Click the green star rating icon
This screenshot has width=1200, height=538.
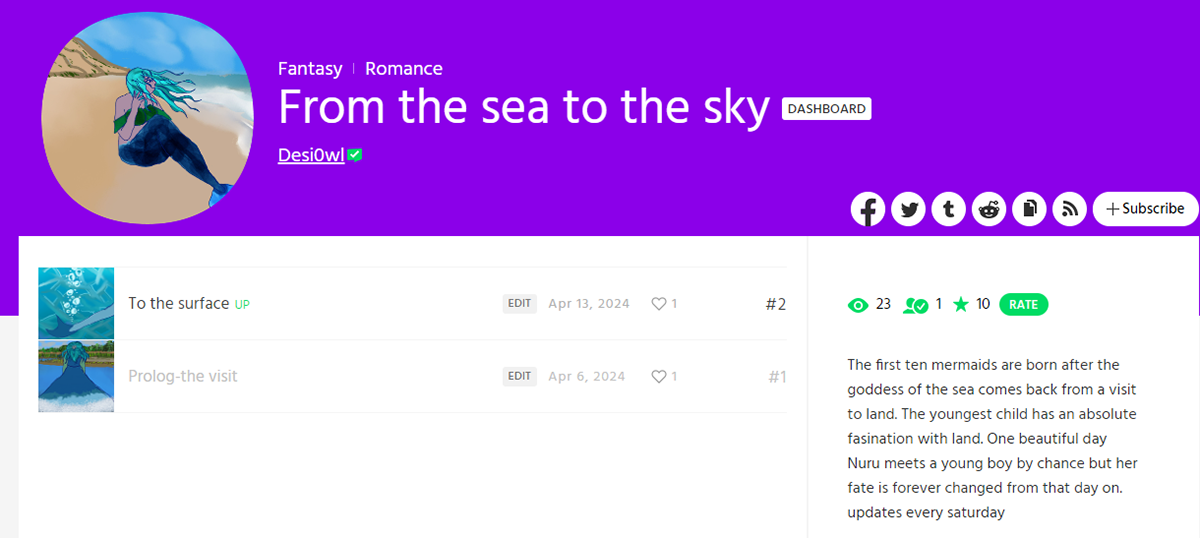(961, 304)
